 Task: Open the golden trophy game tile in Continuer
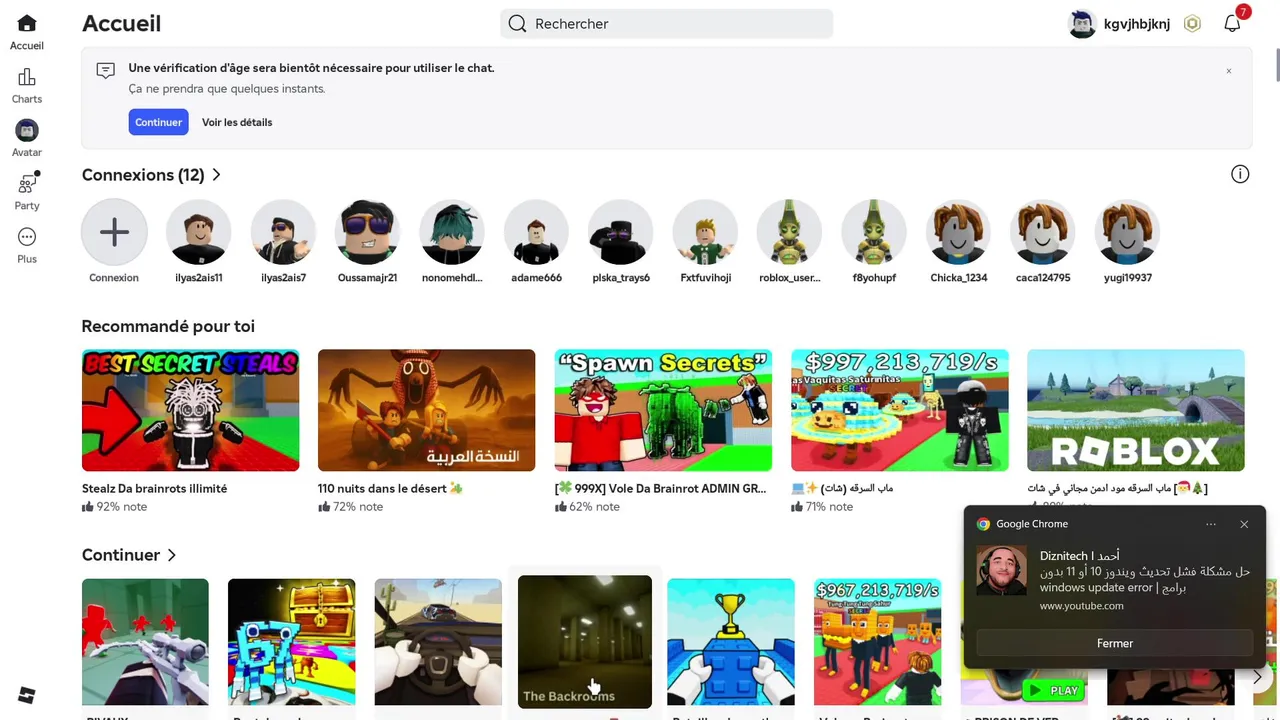(x=731, y=642)
